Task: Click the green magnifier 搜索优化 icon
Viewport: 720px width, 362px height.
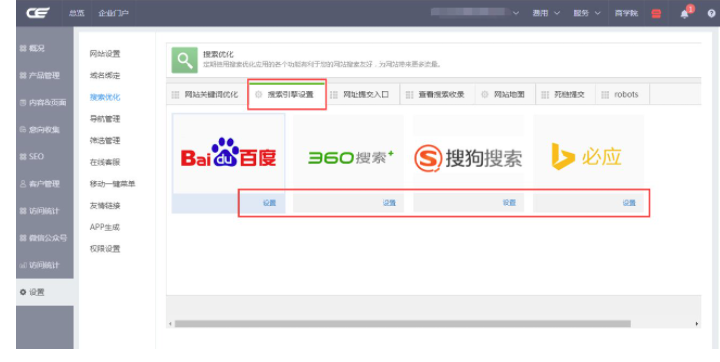Action: coord(185,60)
